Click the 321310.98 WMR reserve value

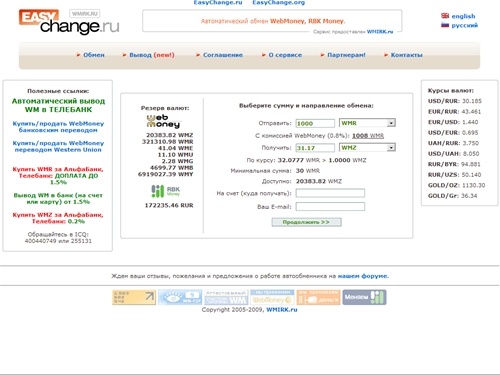coord(168,142)
